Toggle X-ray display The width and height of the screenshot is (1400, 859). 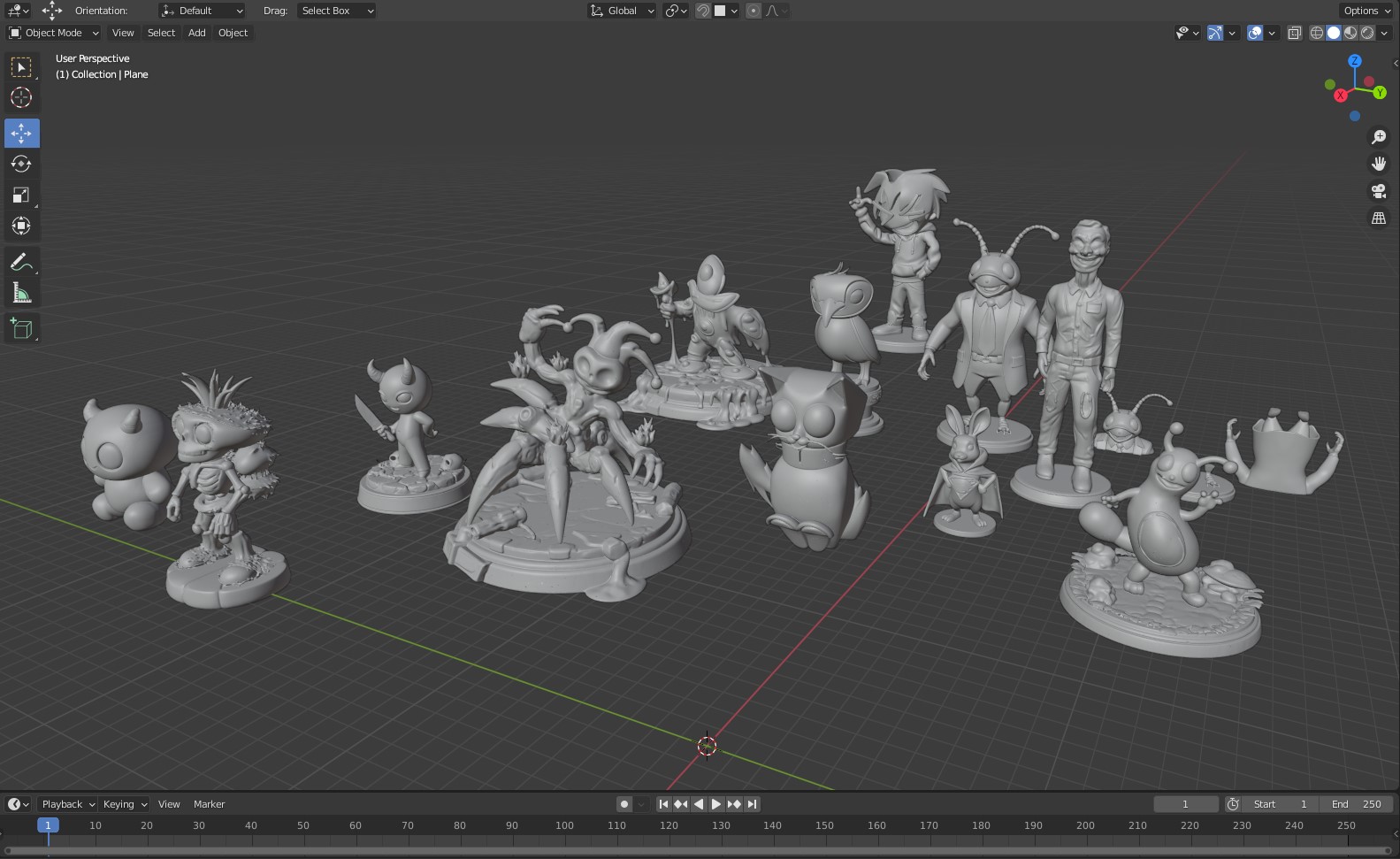tap(1294, 34)
